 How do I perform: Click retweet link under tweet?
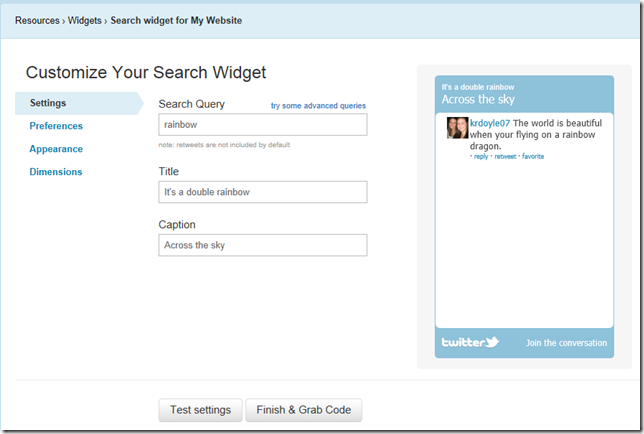505,156
